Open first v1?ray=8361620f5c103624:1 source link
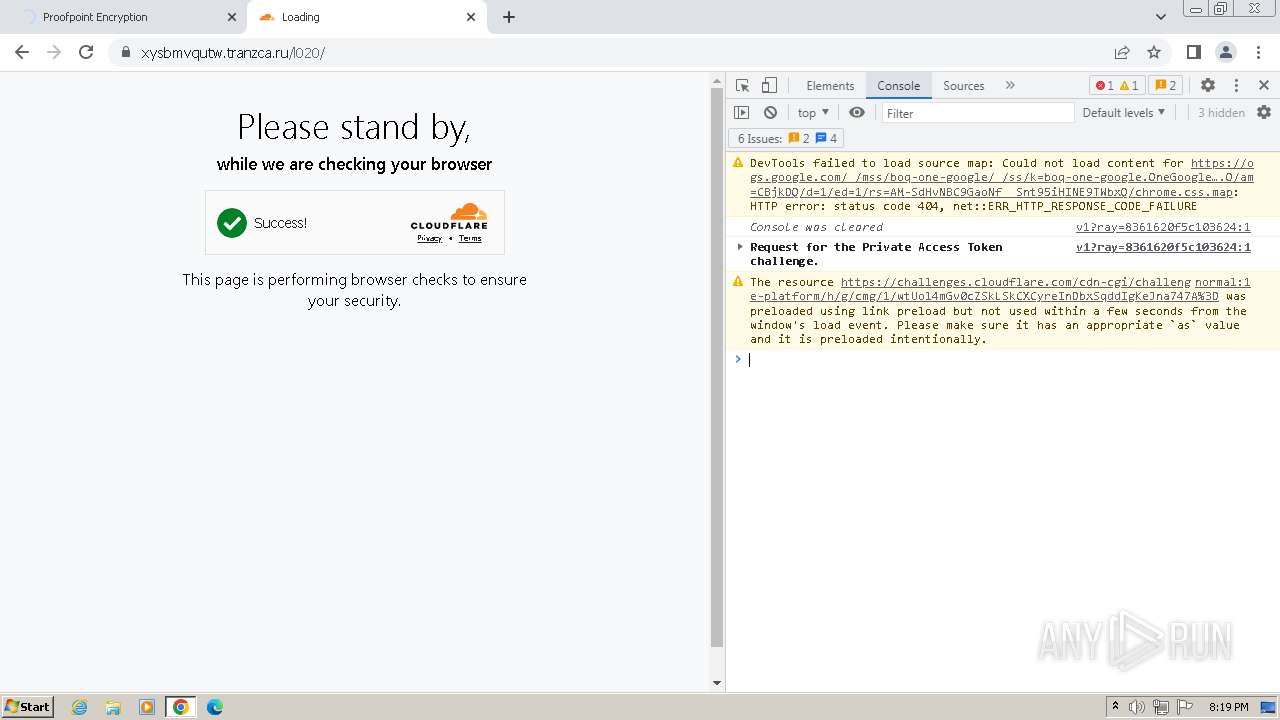1280x720 pixels. point(1163,227)
